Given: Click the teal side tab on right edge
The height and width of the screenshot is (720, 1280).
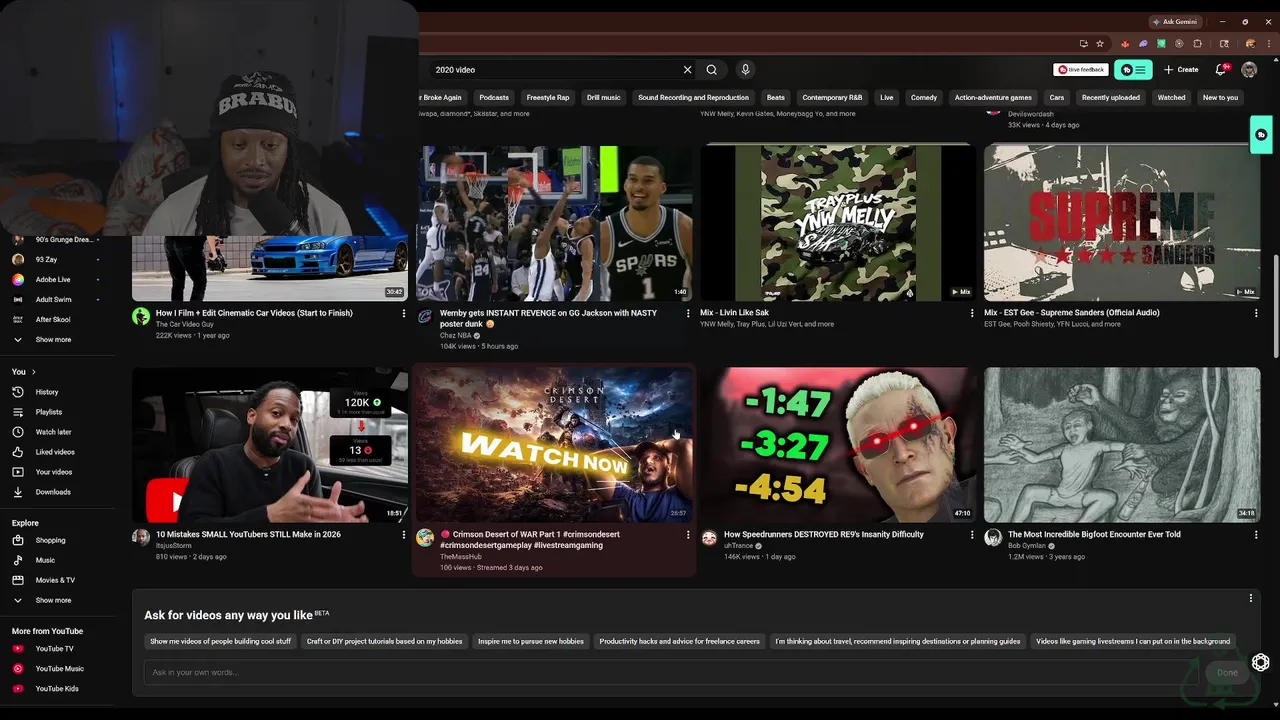Looking at the screenshot, I should coord(1262,135).
